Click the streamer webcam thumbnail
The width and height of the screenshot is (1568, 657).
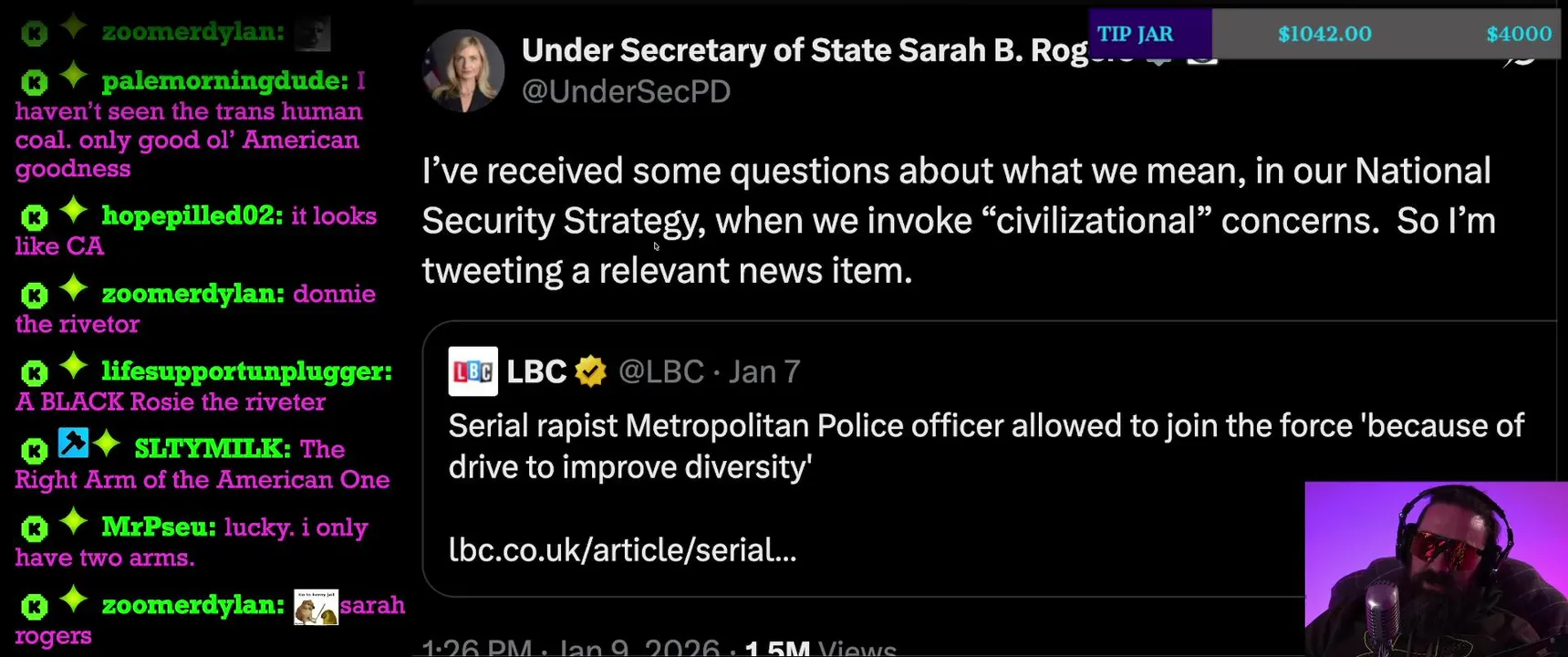pyautogui.click(x=1436, y=568)
